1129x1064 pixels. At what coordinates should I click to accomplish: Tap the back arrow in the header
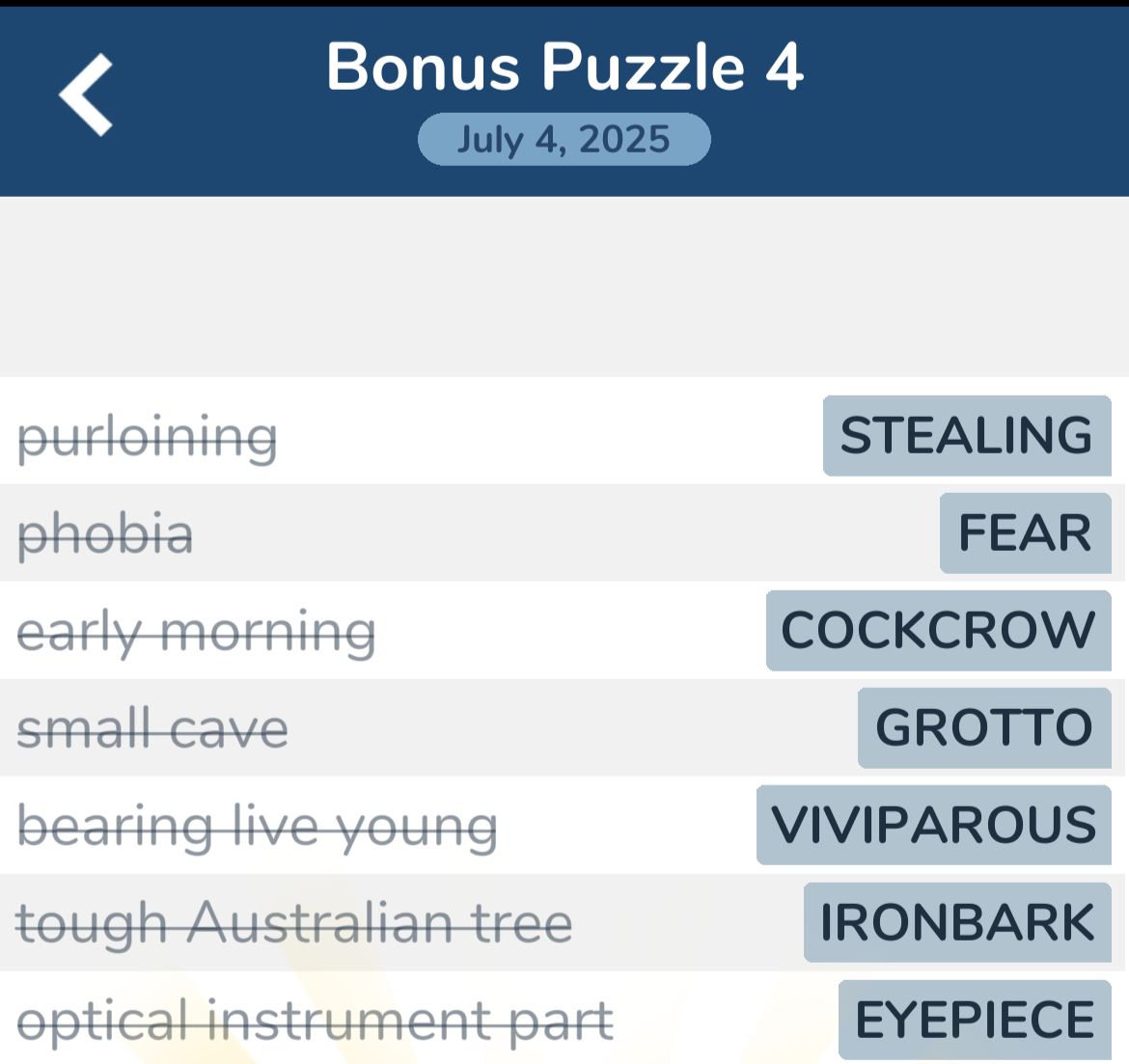pyautogui.click(x=87, y=93)
